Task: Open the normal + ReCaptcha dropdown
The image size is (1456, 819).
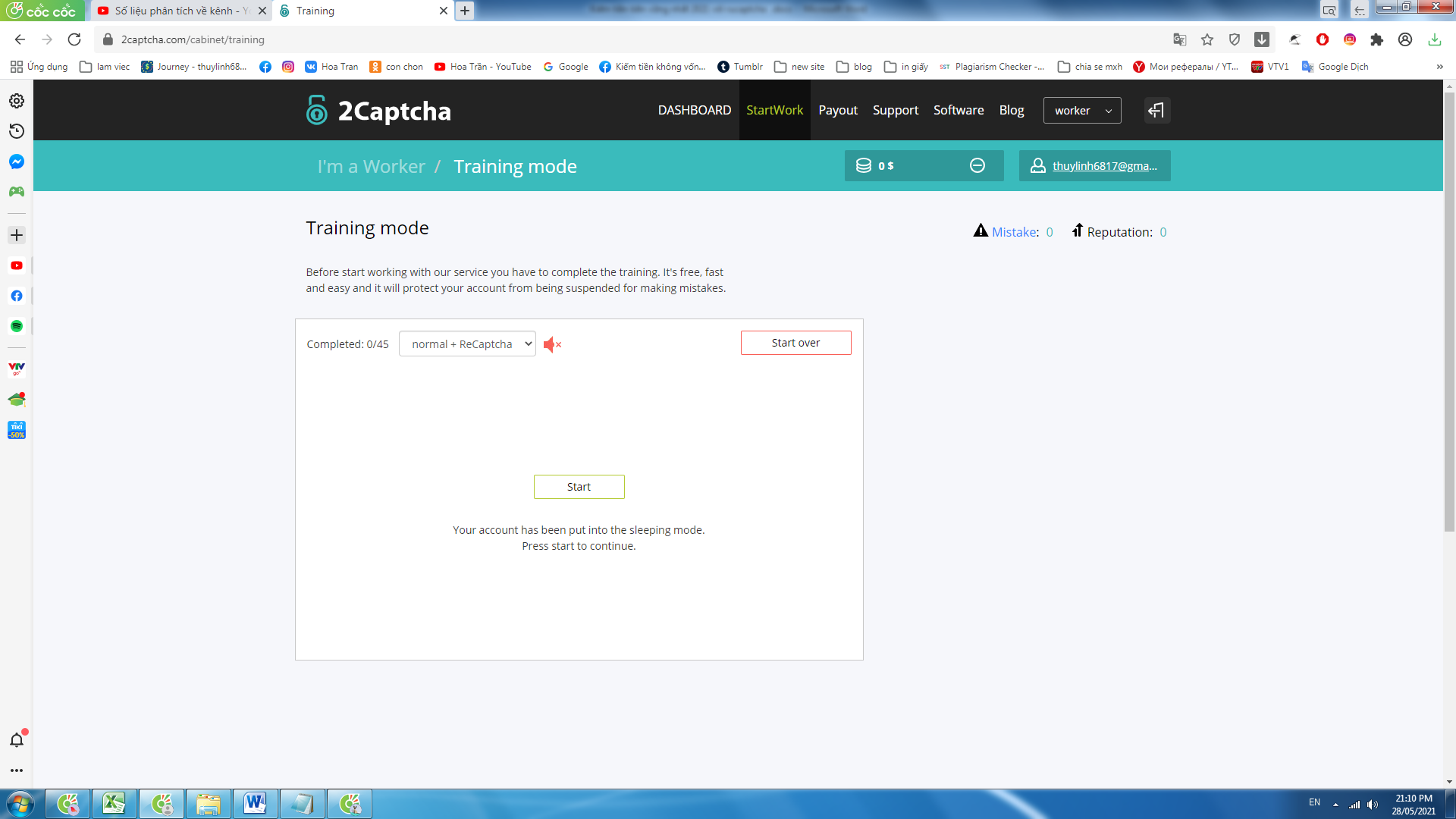Action: click(467, 344)
